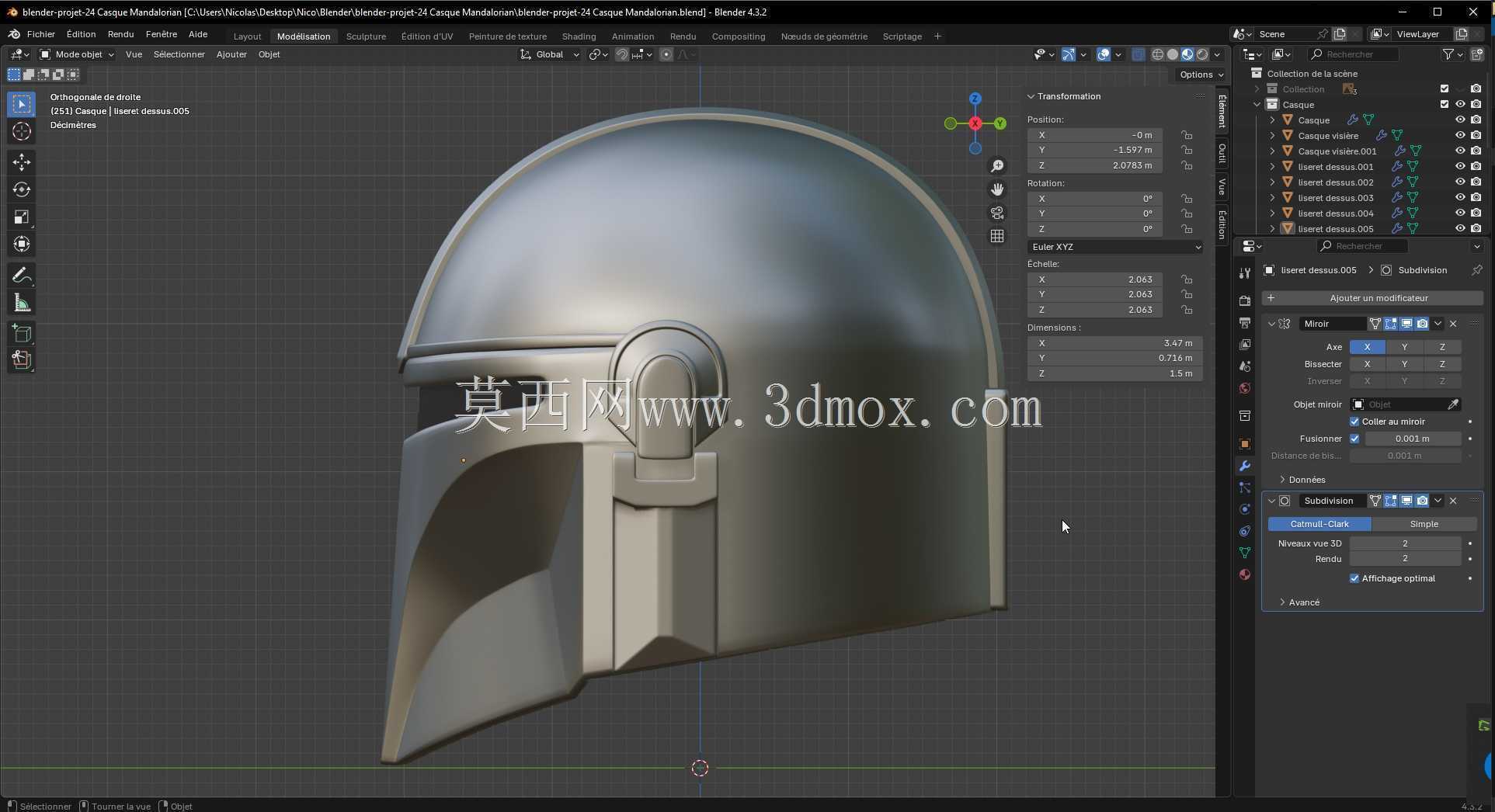Select the Measure tool
Screen dimensions: 1495x812
[22, 304]
